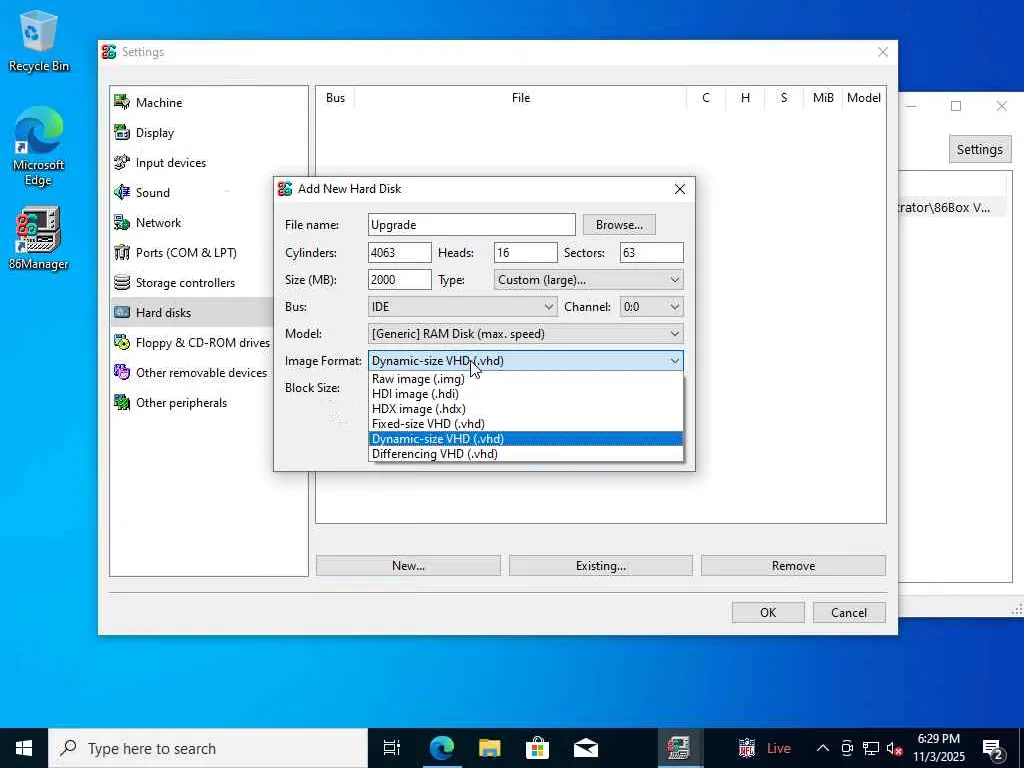Click the File column header

pos(520,97)
